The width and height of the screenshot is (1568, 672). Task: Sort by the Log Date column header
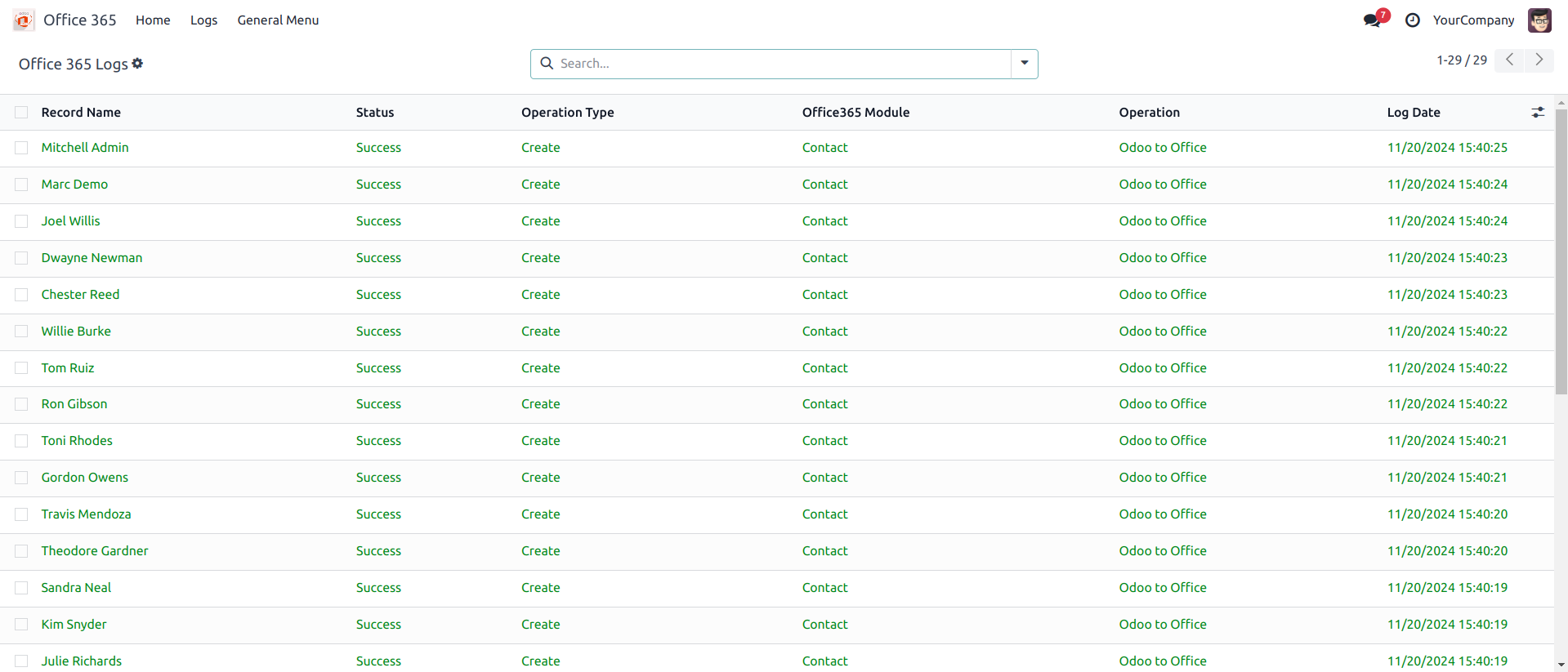coord(1413,113)
